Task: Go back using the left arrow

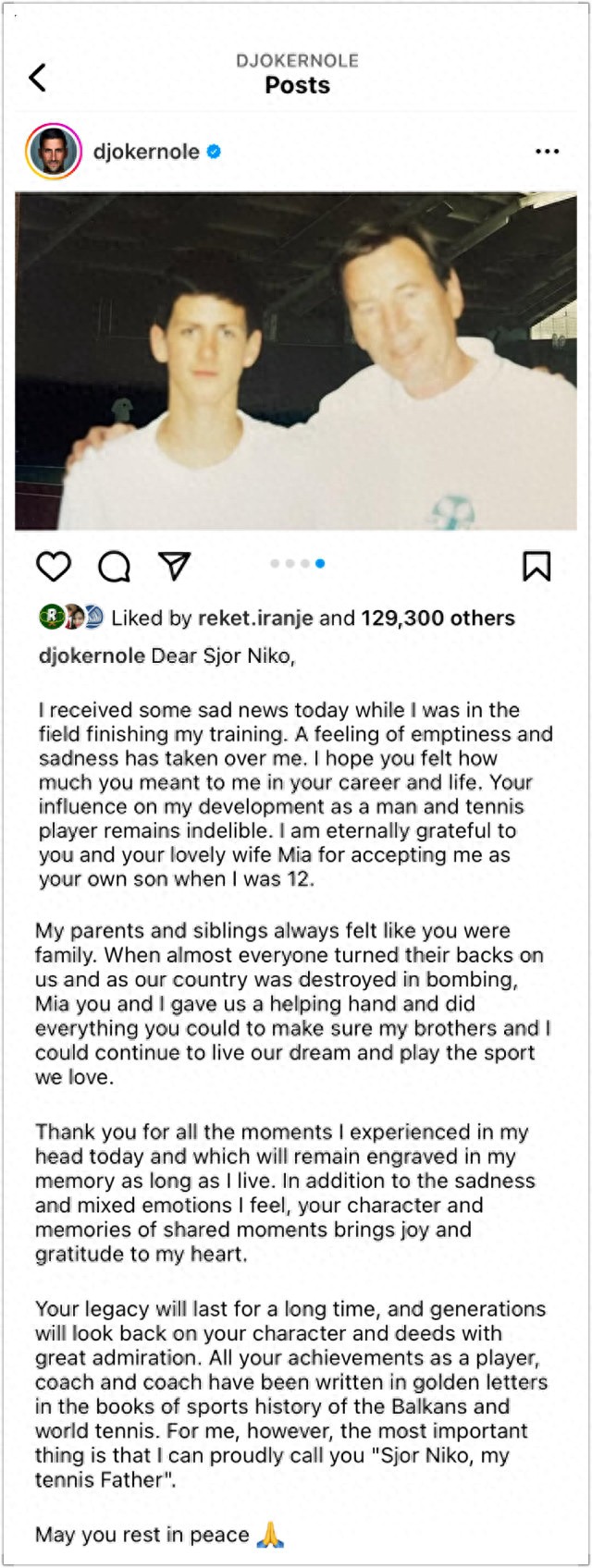Action: click(x=37, y=77)
